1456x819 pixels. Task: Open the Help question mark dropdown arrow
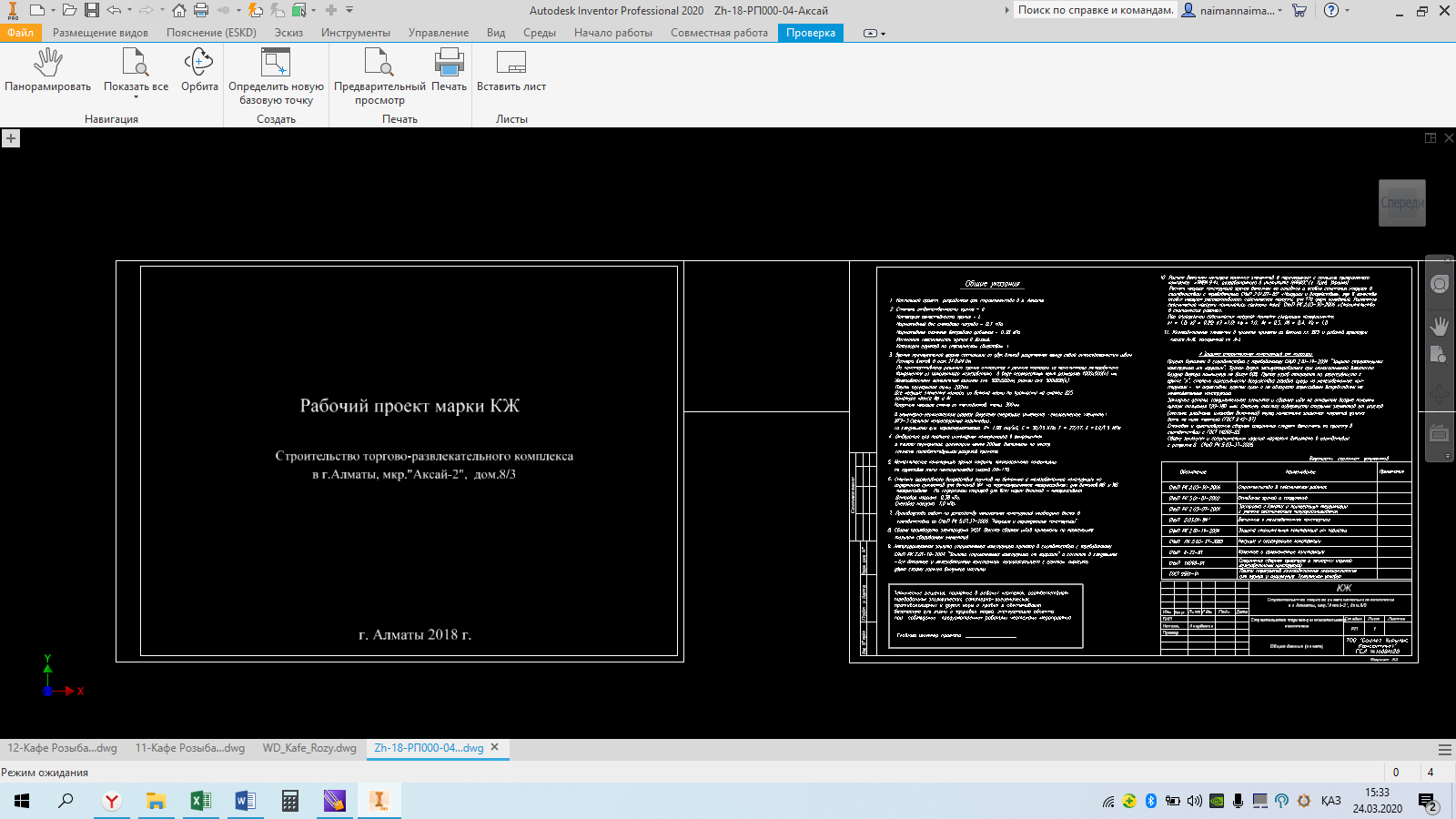[1348, 11]
